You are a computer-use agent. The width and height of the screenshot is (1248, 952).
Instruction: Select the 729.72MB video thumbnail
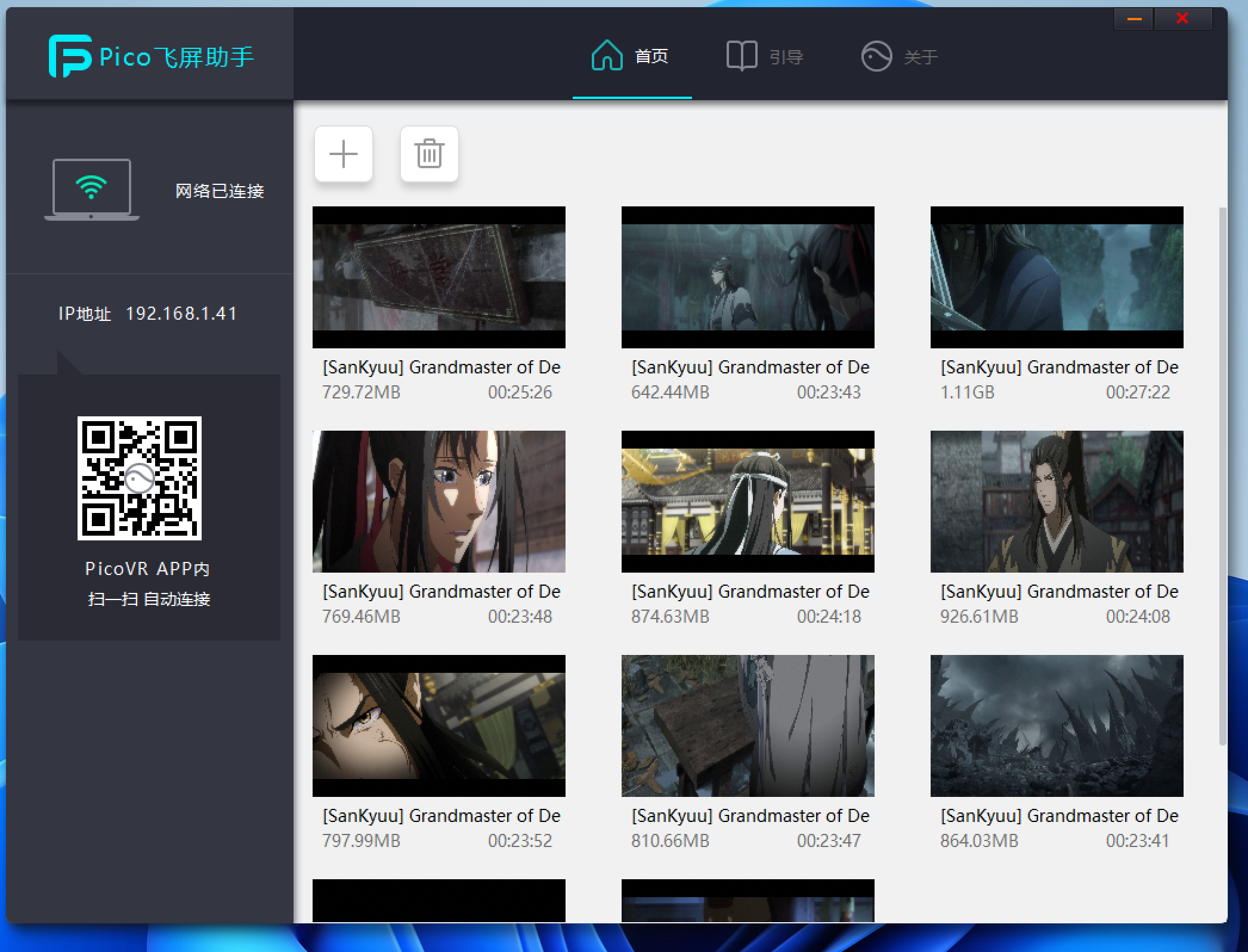pyautogui.click(x=438, y=277)
